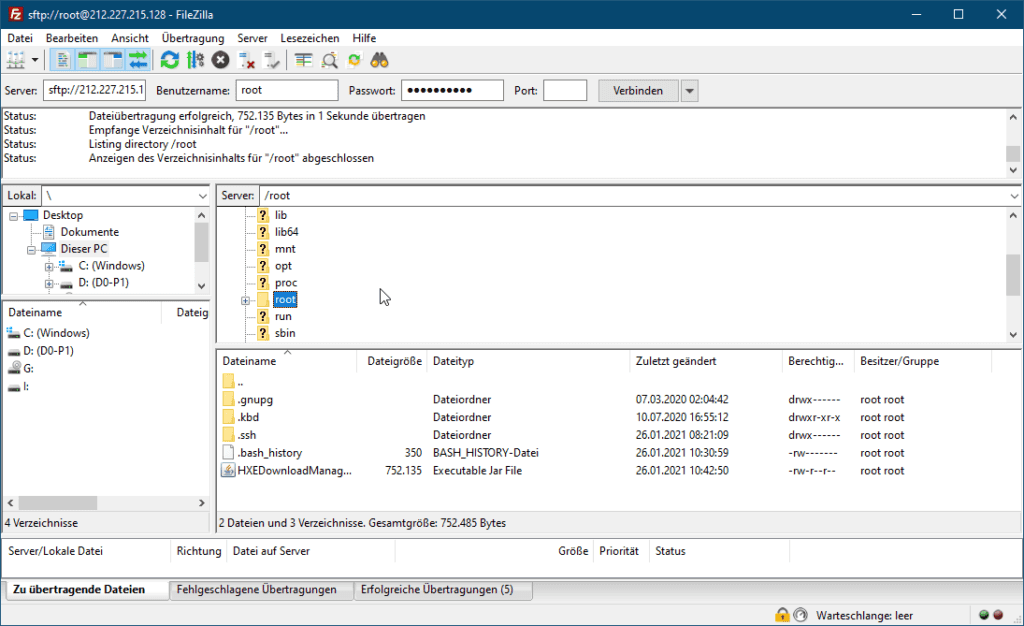
Task: Open the Bearbeiten menu
Action: coord(72,38)
